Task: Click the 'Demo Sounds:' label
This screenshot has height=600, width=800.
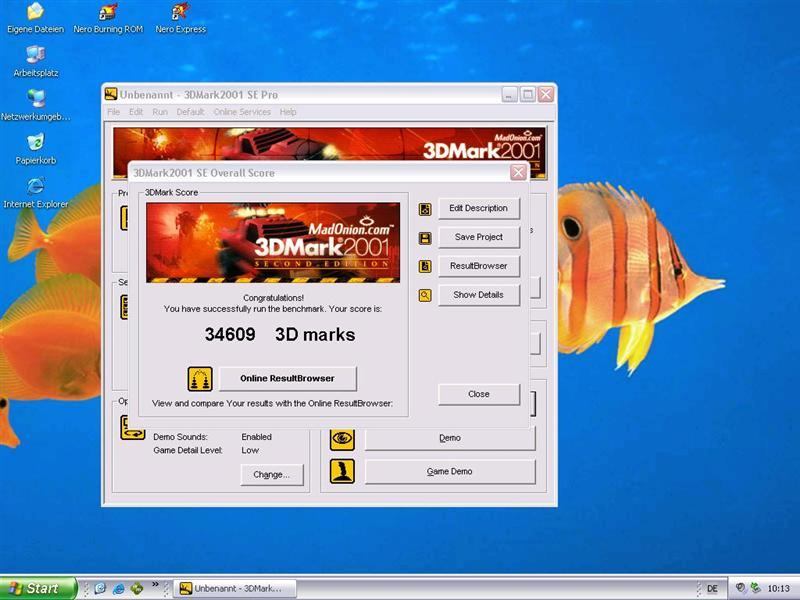Action: (181, 437)
